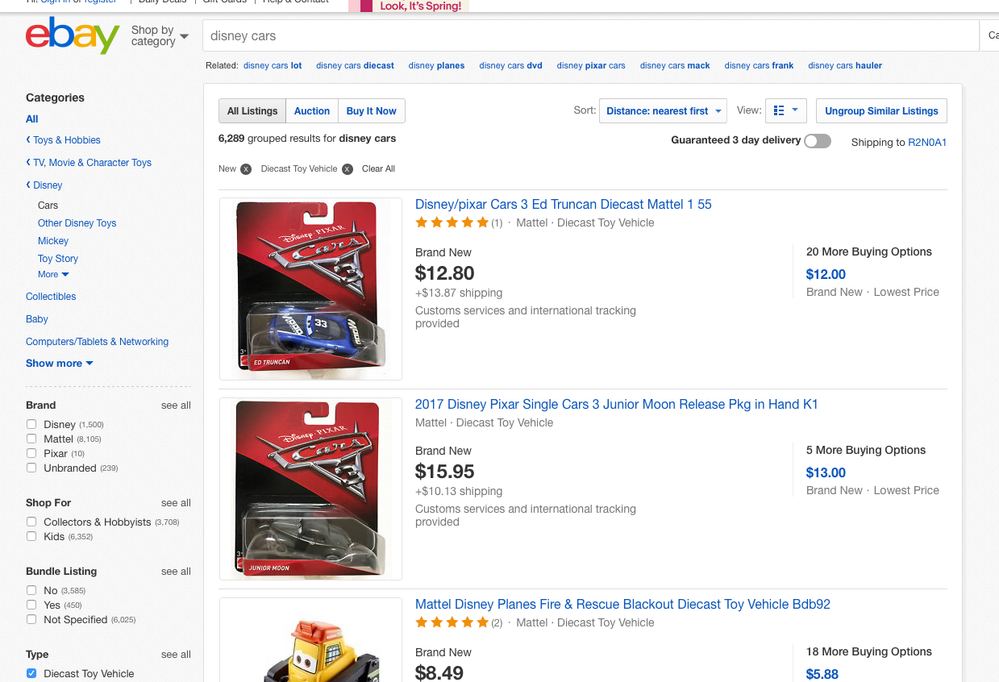The image size is (999, 682).
Task: Open the Sort by distance dropdown
Action: pyautogui.click(x=662, y=111)
